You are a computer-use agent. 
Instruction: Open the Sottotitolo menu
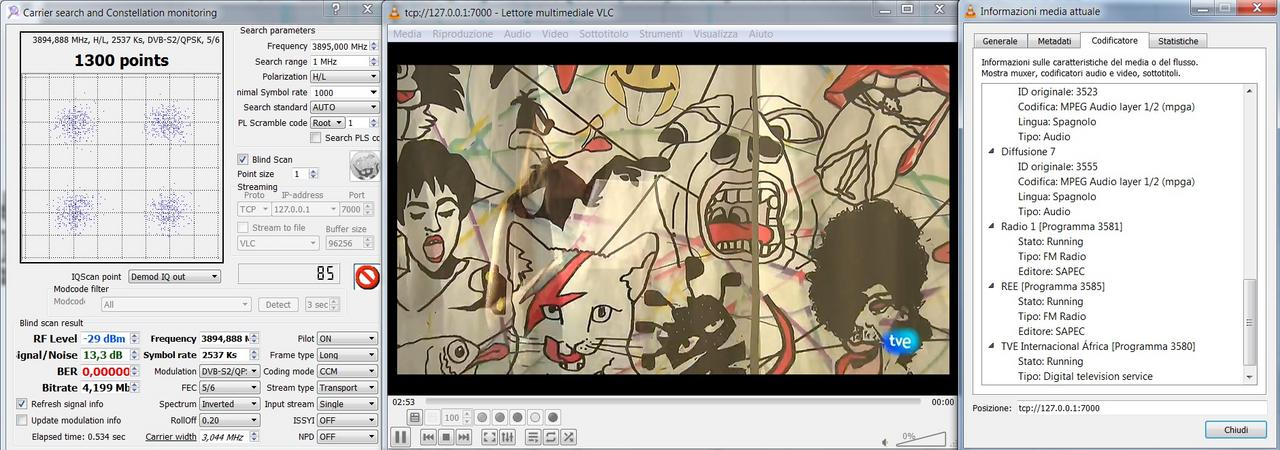604,33
